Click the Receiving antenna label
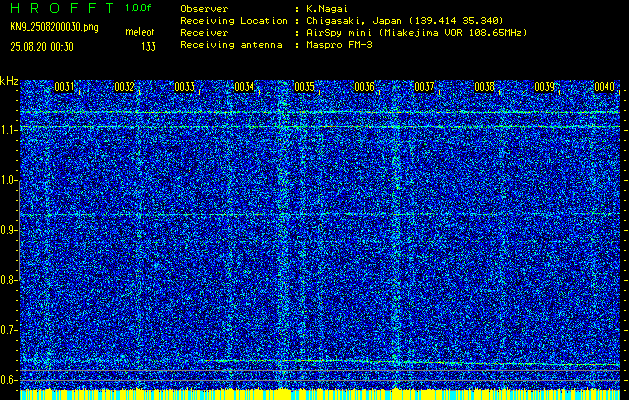The height and width of the screenshot is (400, 629). click(231, 45)
